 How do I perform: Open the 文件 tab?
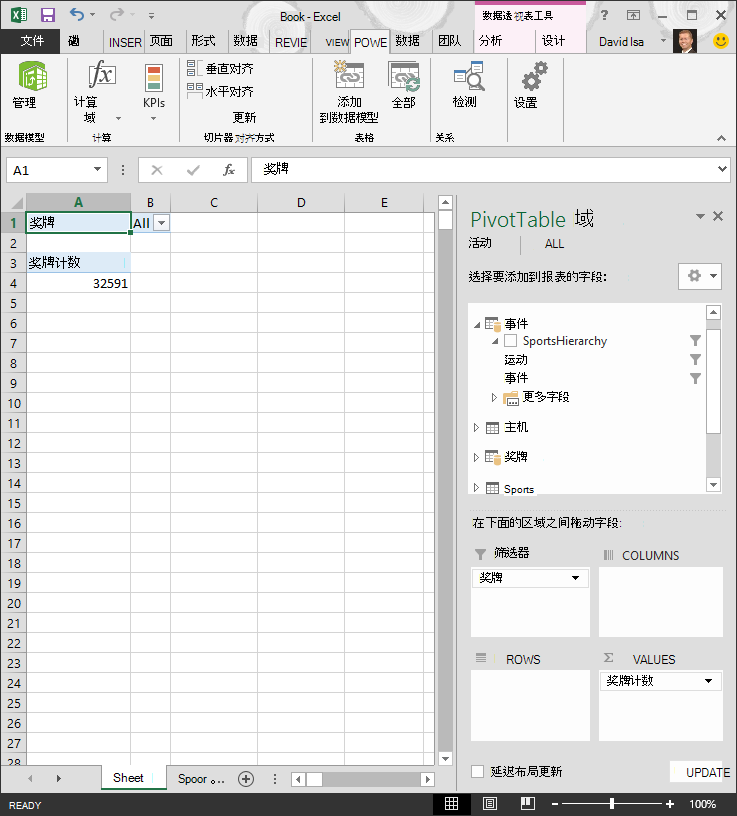pos(32,41)
